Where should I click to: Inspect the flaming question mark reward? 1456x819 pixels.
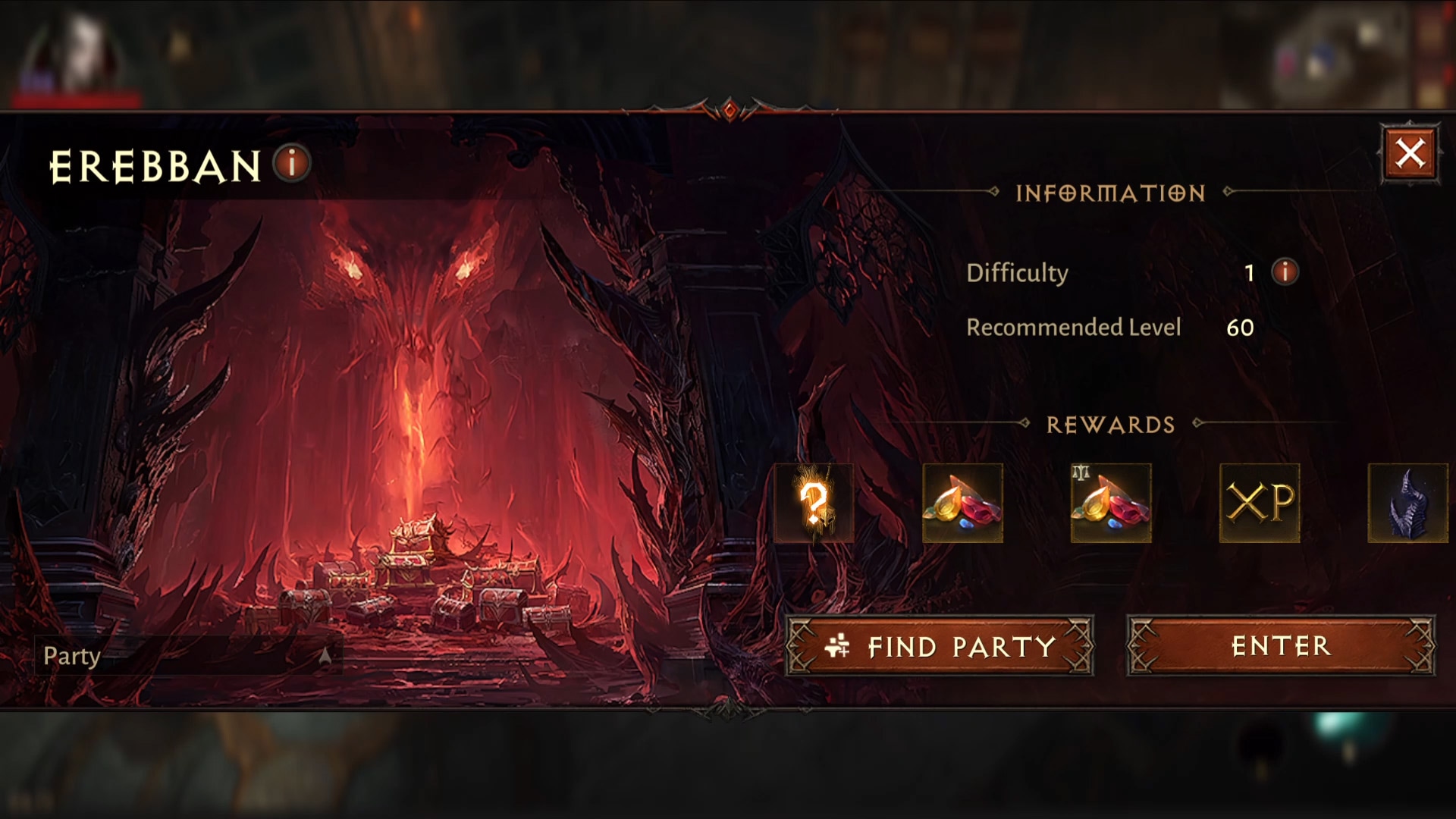pyautogui.click(x=814, y=503)
